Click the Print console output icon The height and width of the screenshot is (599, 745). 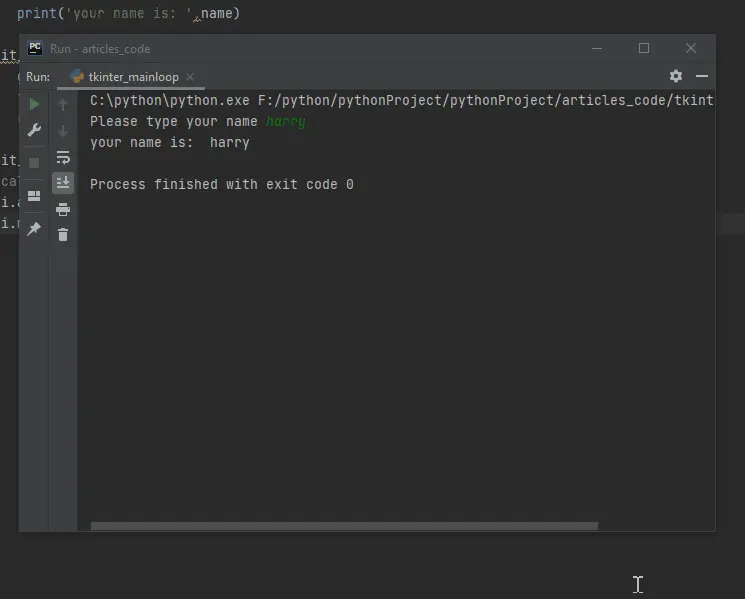[x=63, y=209]
